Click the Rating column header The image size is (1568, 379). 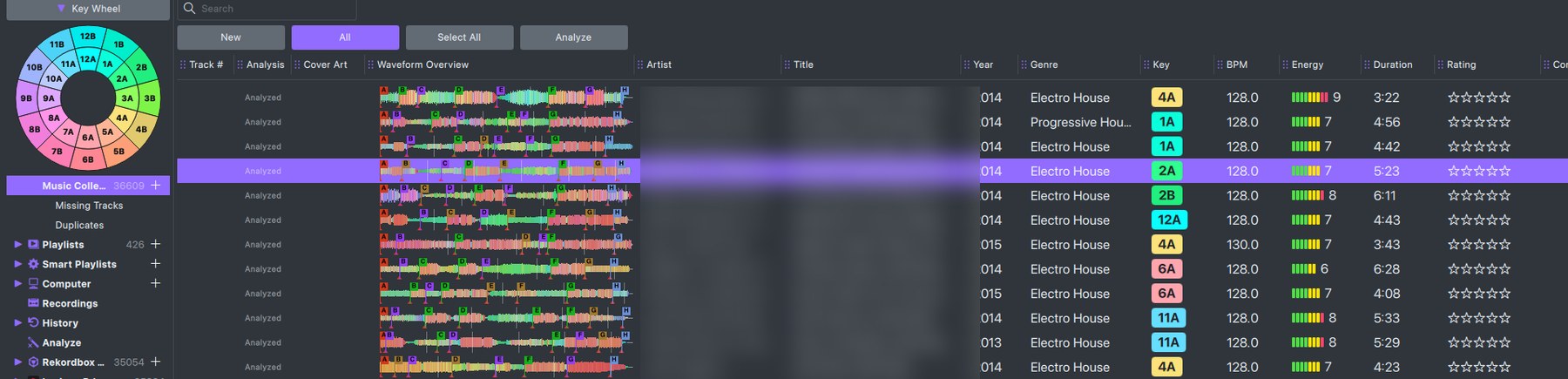tap(1461, 64)
